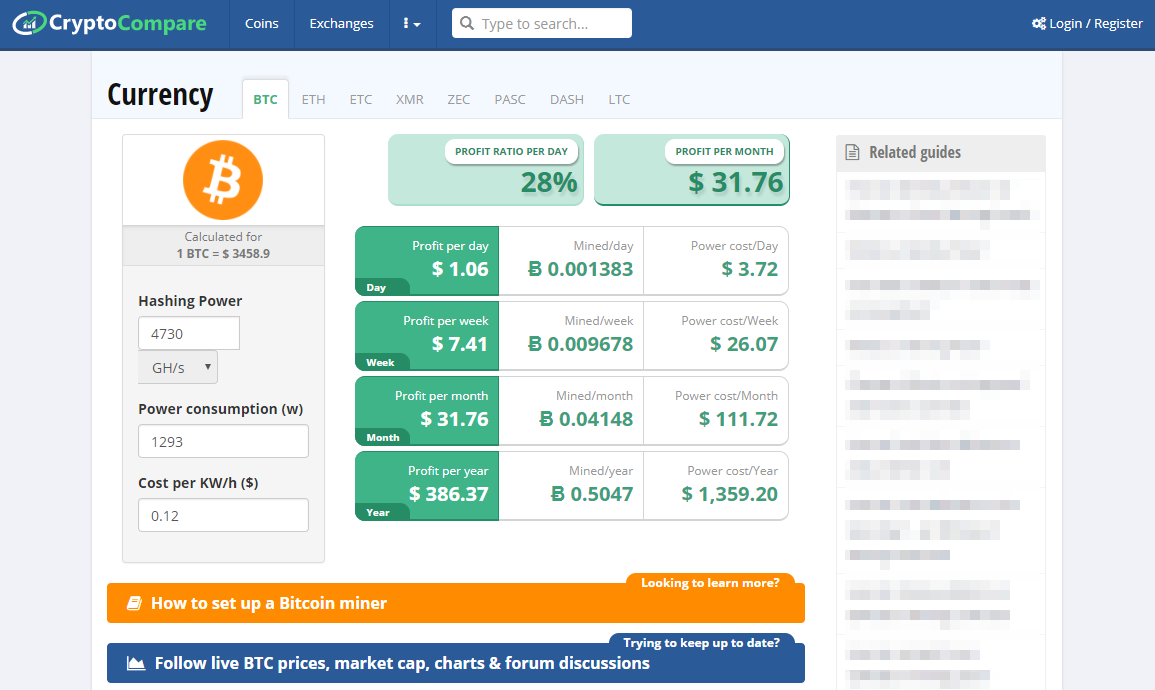Click the book icon on the orange banner
This screenshot has height=690, width=1155.
click(134, 603)
